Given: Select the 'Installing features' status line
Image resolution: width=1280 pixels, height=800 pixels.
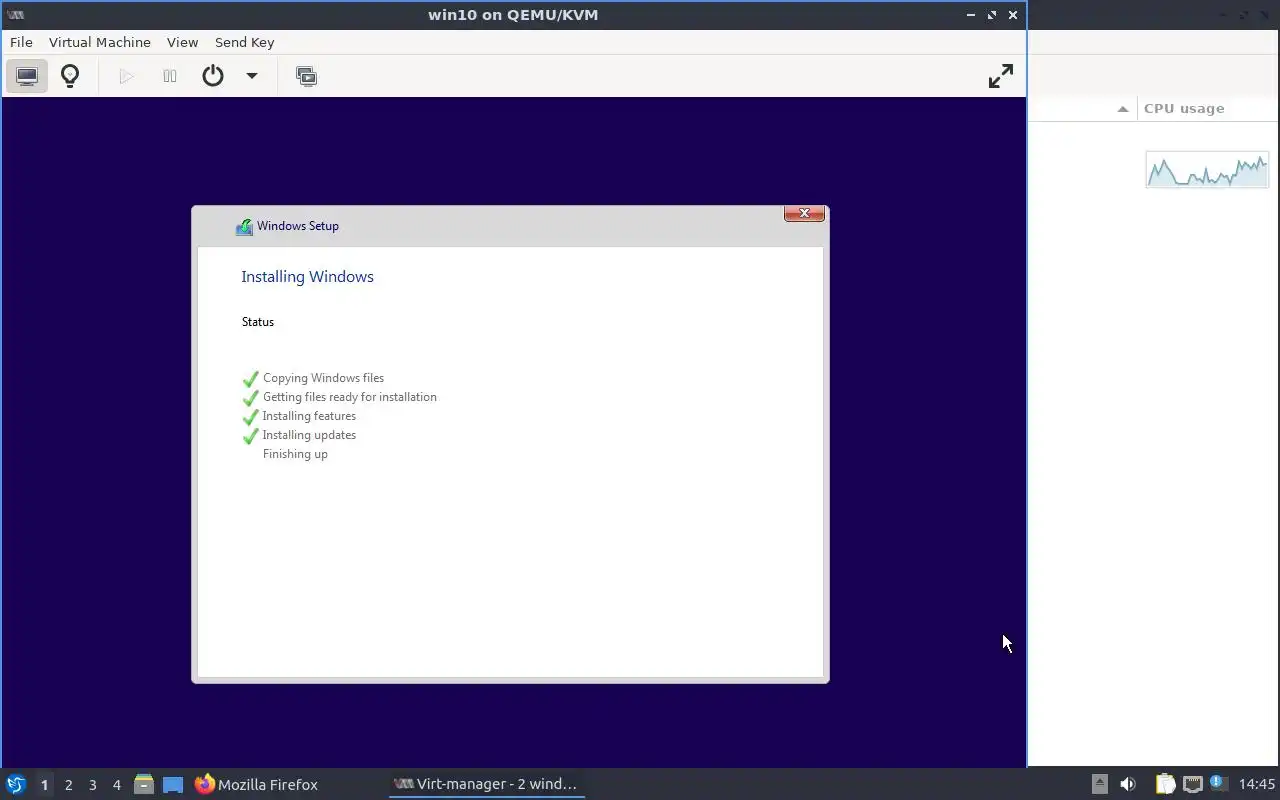Looking at the screenshot, I should coord(309,416).
